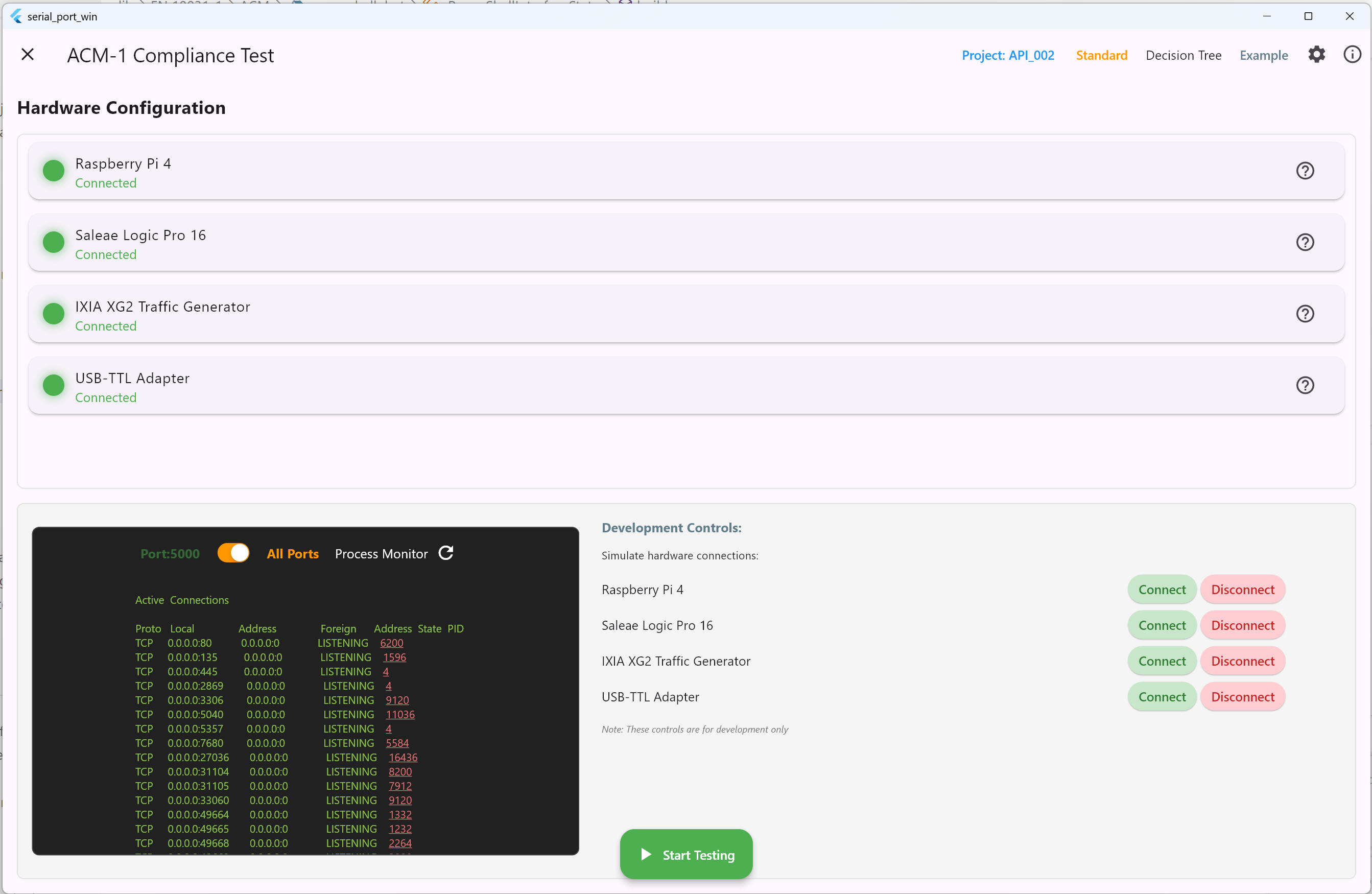Image resolution: width=1372 pixels, height=894 pixels.
Task: Open PID 1596 link for port 135
Action: 394,657
